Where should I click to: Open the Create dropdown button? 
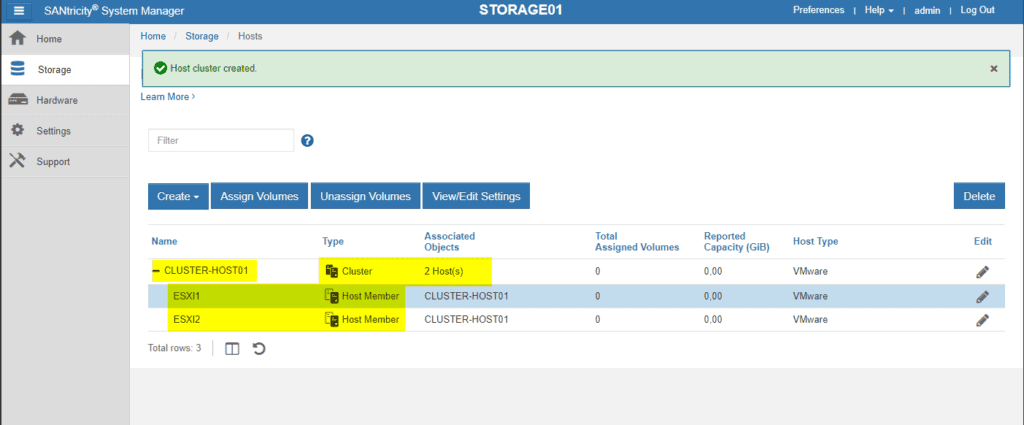[178, 197]
